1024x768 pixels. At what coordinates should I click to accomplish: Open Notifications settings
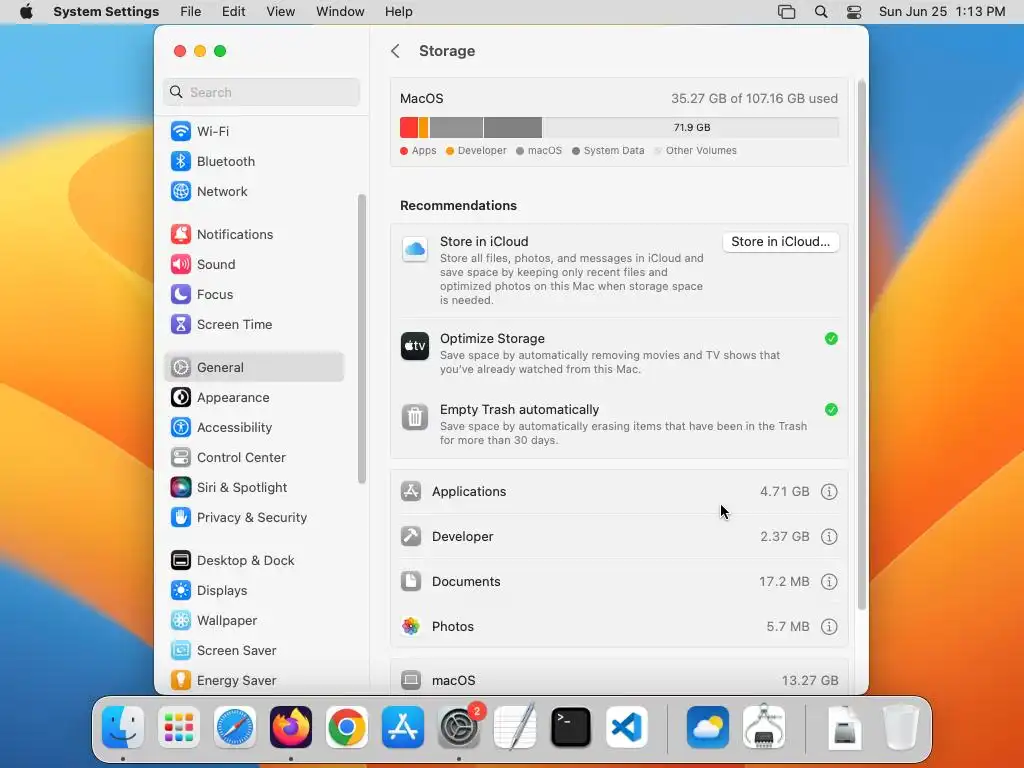pos(255,234)
